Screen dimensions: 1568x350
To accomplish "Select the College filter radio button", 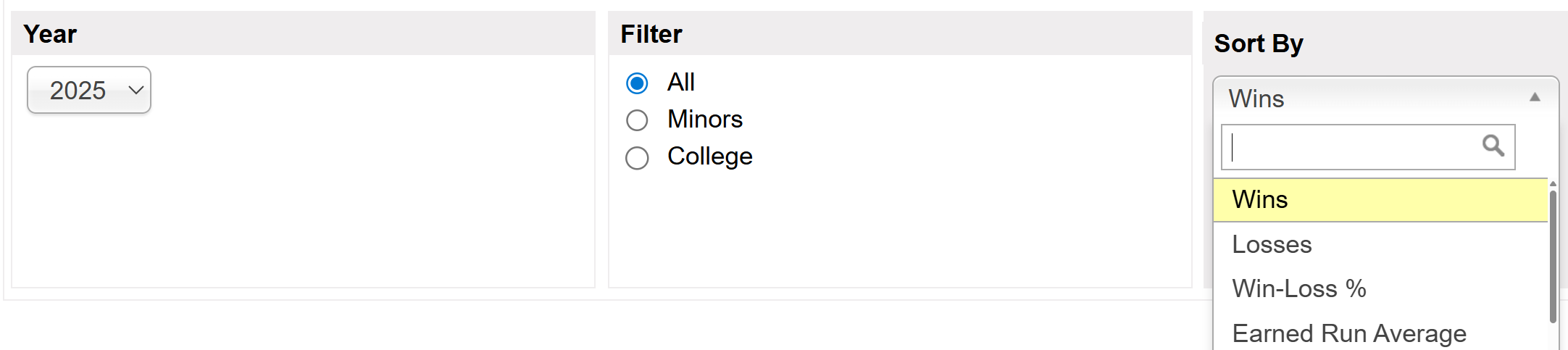I will 637,158.
